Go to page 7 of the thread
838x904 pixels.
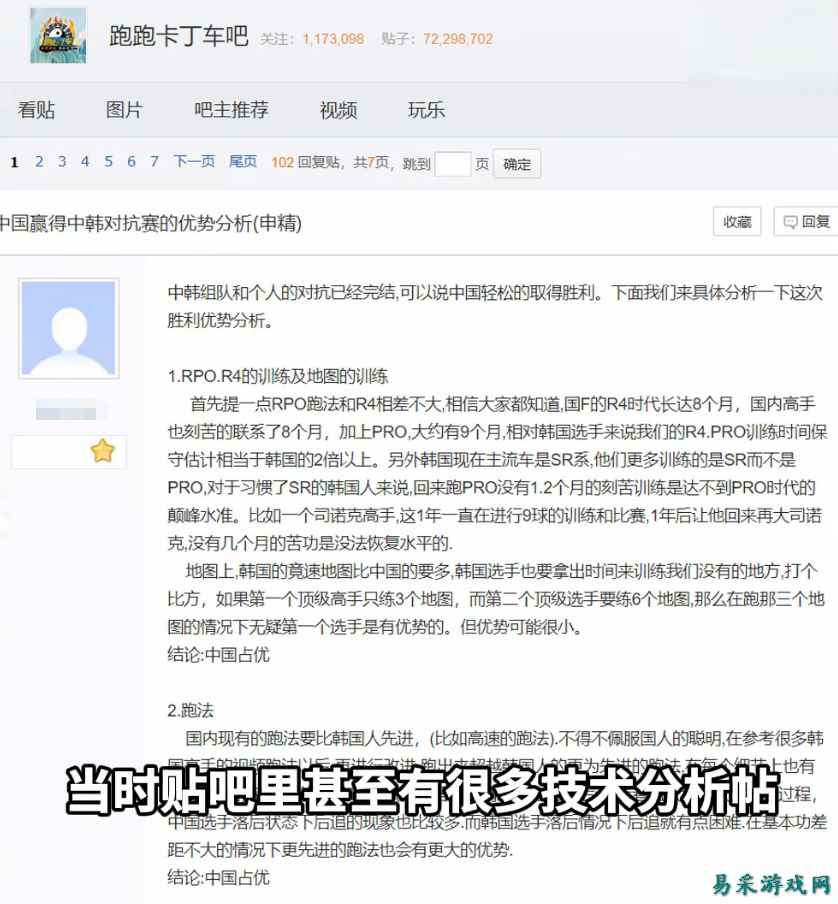pos(154,161)
